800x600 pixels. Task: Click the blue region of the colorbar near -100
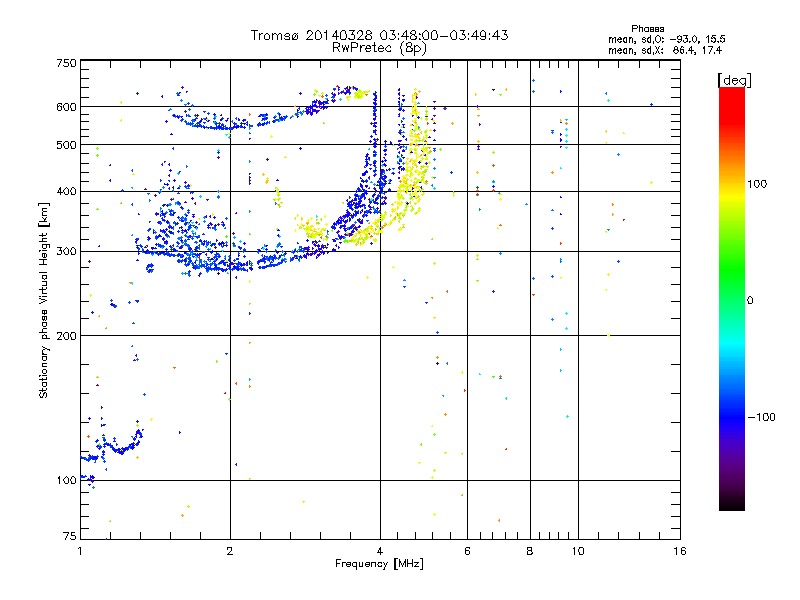(x=732, y=416)
